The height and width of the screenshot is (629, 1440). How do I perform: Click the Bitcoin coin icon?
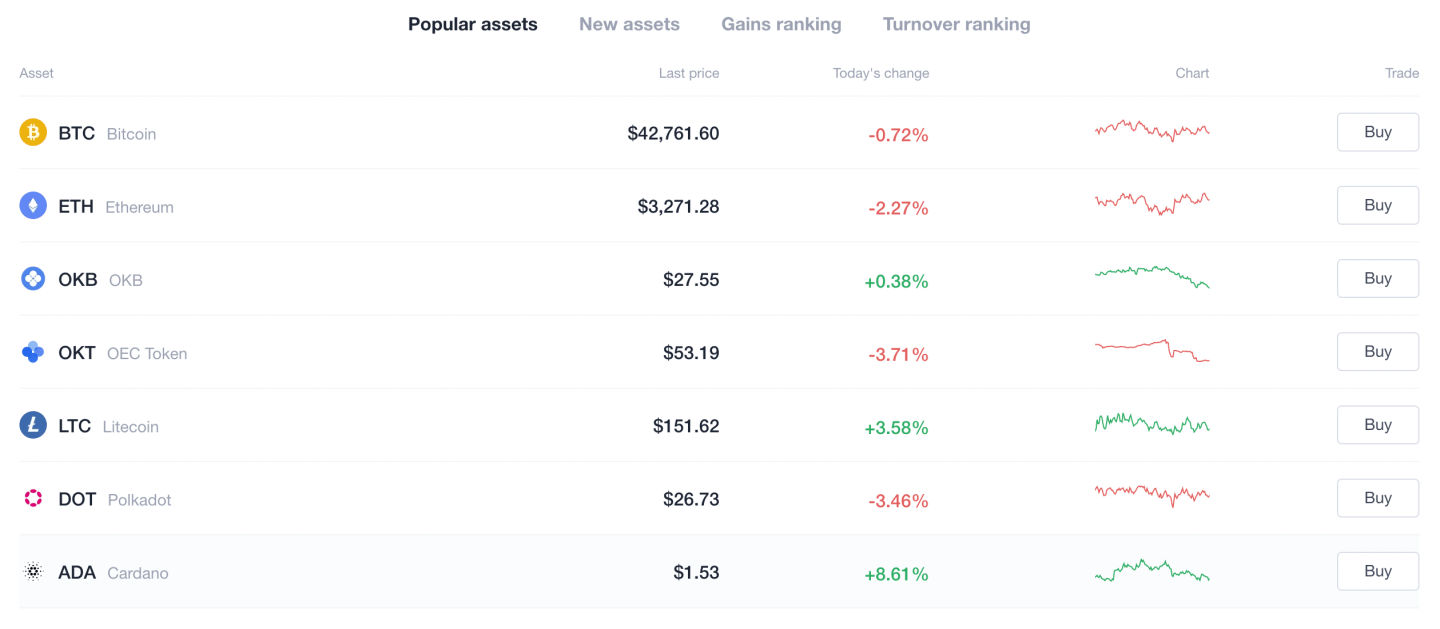click(x=33, y=132)
